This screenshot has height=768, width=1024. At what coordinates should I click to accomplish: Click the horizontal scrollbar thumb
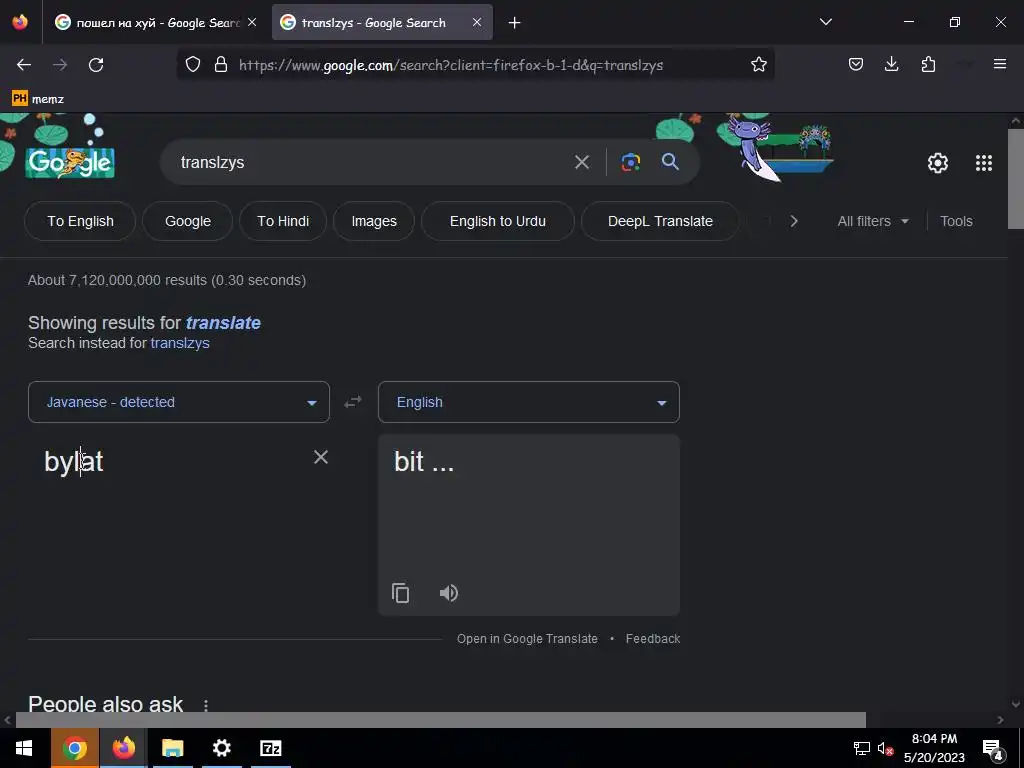click(x=441, y=720)
